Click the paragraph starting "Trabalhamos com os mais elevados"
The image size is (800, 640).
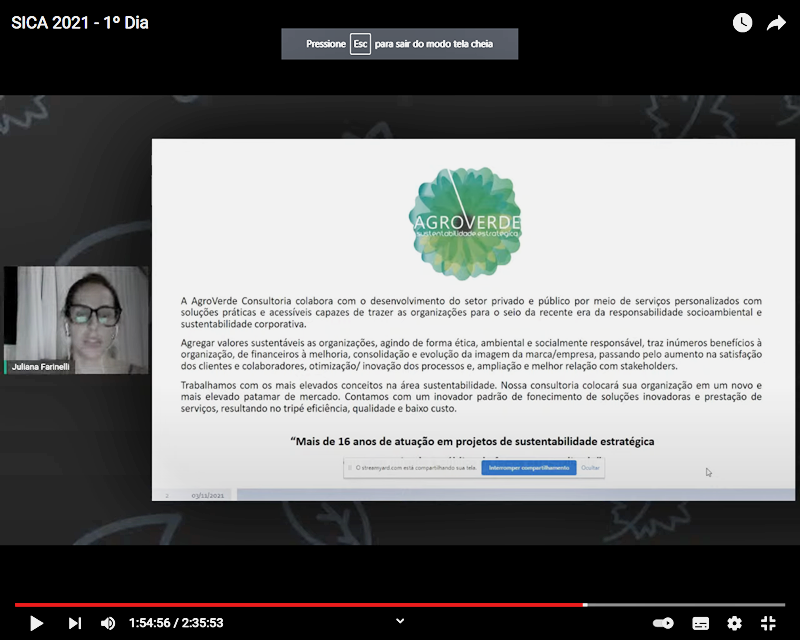(x=471, y=397)
